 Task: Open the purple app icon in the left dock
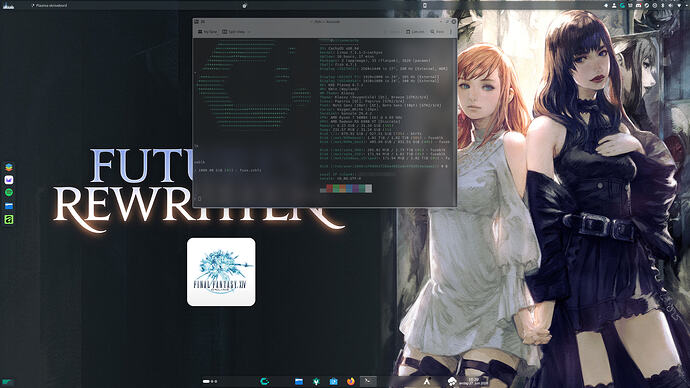click(x=9, y=180)
